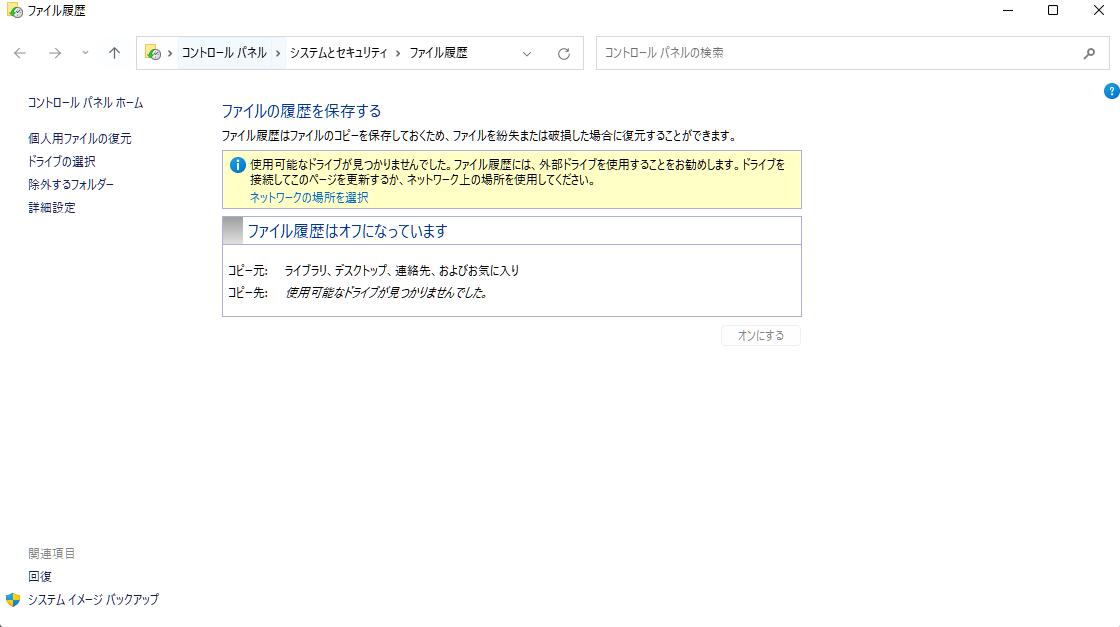Open help via the blue question mark icon
1120x627 pixels.
(1111, 90)
